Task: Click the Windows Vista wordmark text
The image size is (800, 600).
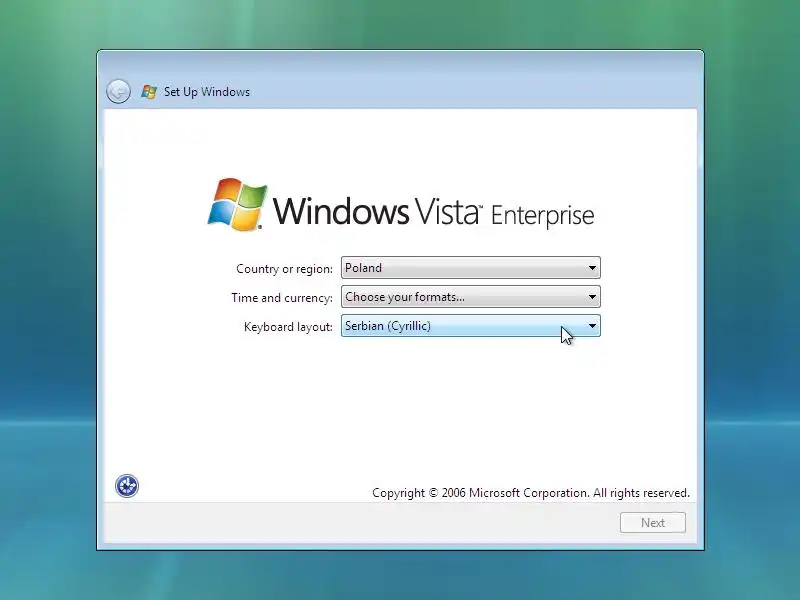Action: click(378, 211)
